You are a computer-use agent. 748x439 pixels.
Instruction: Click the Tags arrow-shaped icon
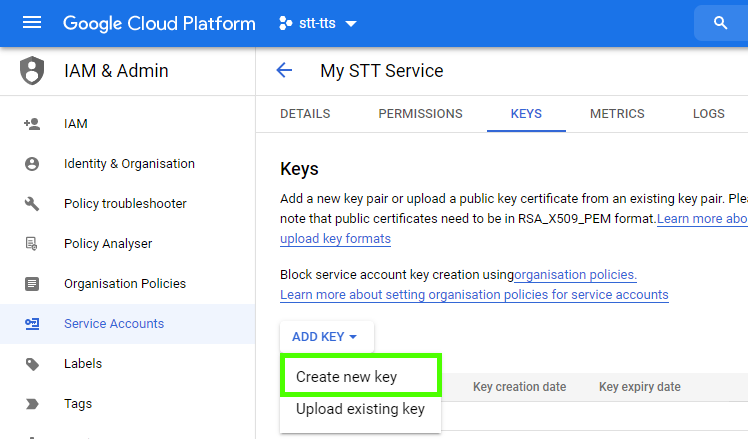32,404
